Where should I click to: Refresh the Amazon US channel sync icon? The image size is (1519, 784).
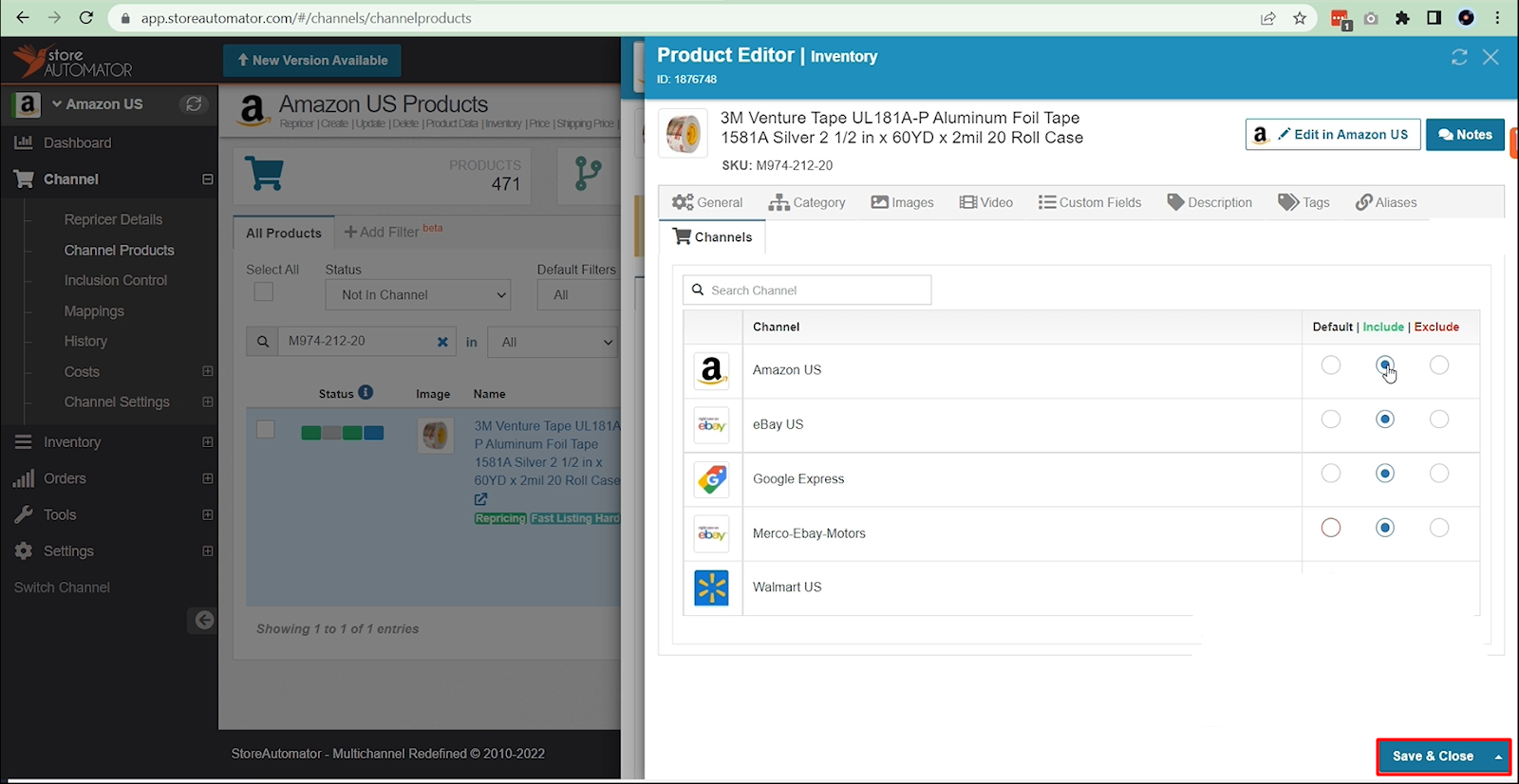tap(194, 104)
